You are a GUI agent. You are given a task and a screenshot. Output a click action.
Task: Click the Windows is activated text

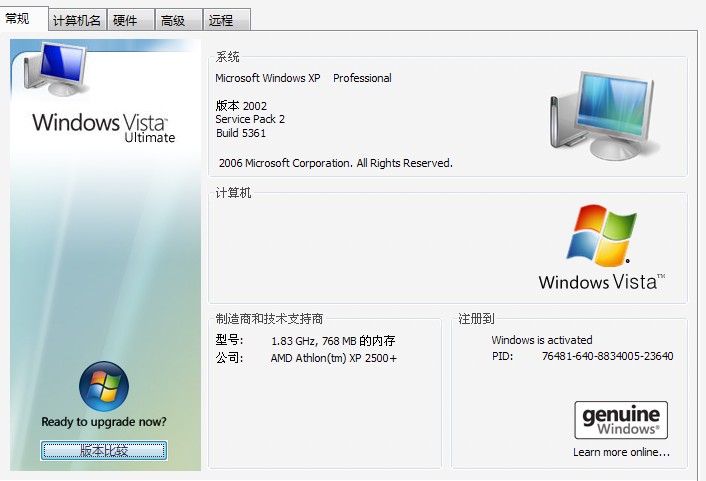pos(542,340)
